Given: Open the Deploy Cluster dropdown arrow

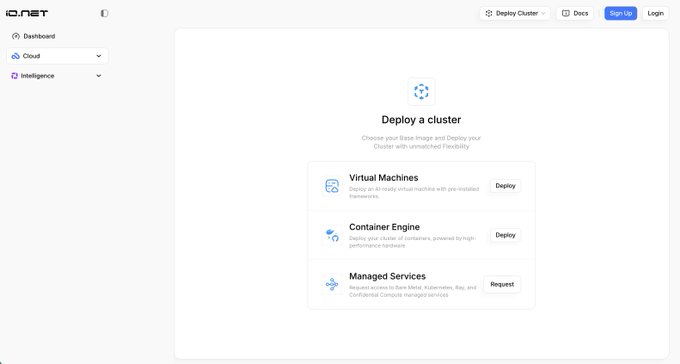Looking at the screenshot, I should 543,13.
